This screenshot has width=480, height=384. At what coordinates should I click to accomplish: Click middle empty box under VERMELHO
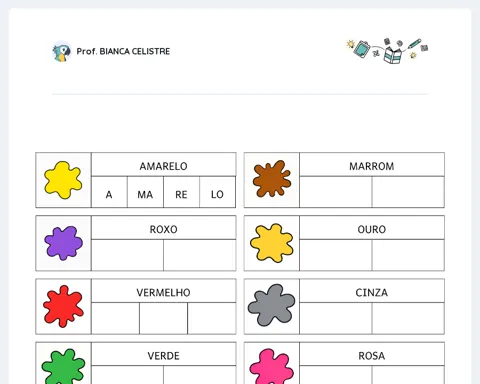coord(163,318)
